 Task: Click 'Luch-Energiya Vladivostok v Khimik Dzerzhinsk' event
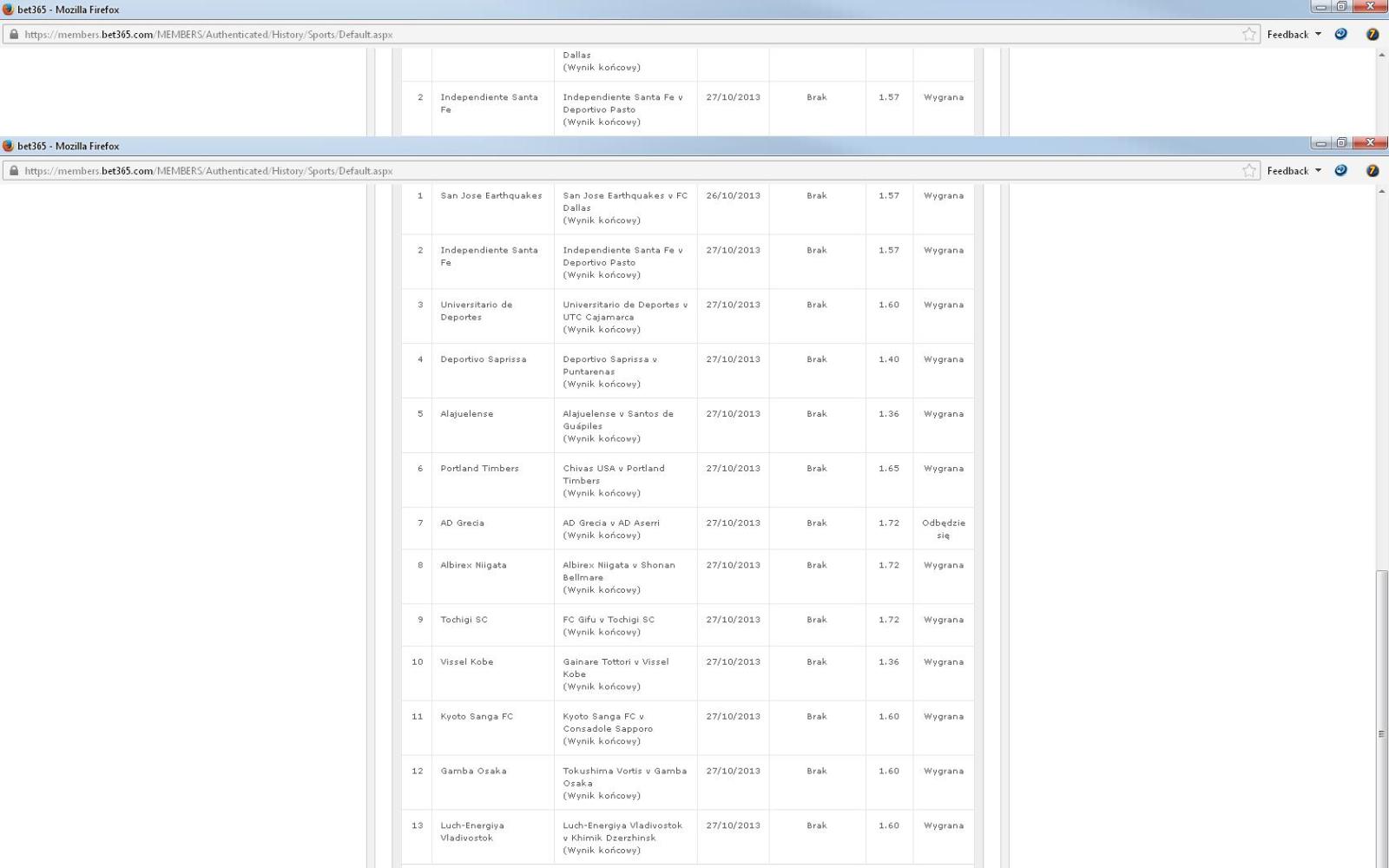(622, 832)
